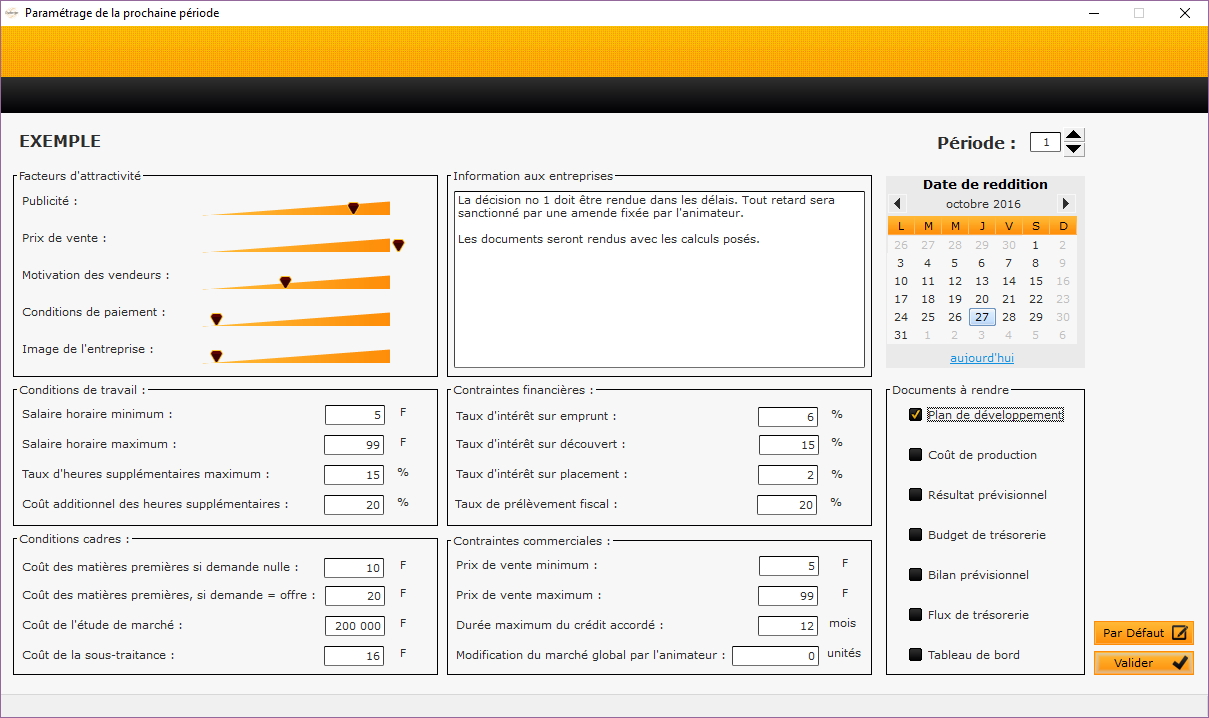Check Coût de production
This screenshot has width=1209, height=718.
(x=915, y=454)
